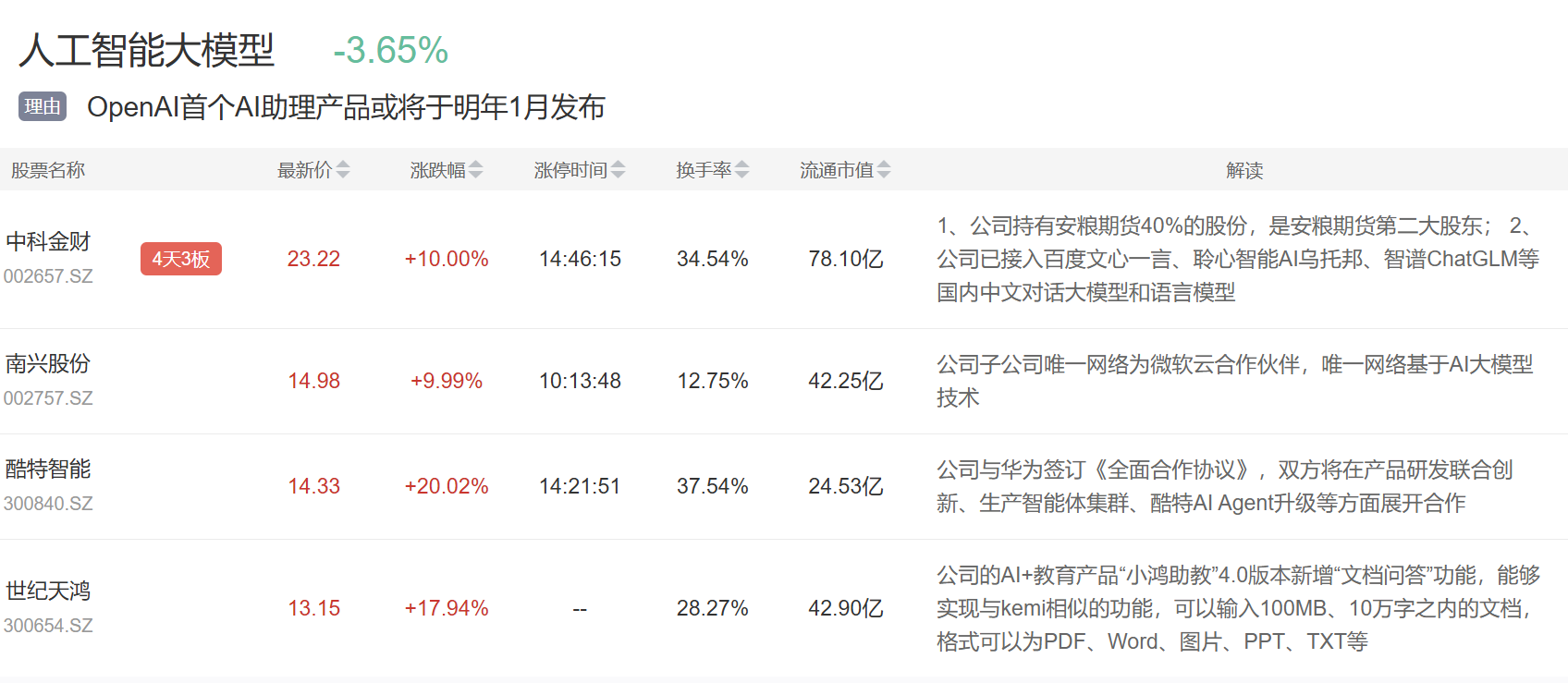Click stock code 002657.SZ
Viewport: 1568px width, 683px height.
tap(48, 276)
